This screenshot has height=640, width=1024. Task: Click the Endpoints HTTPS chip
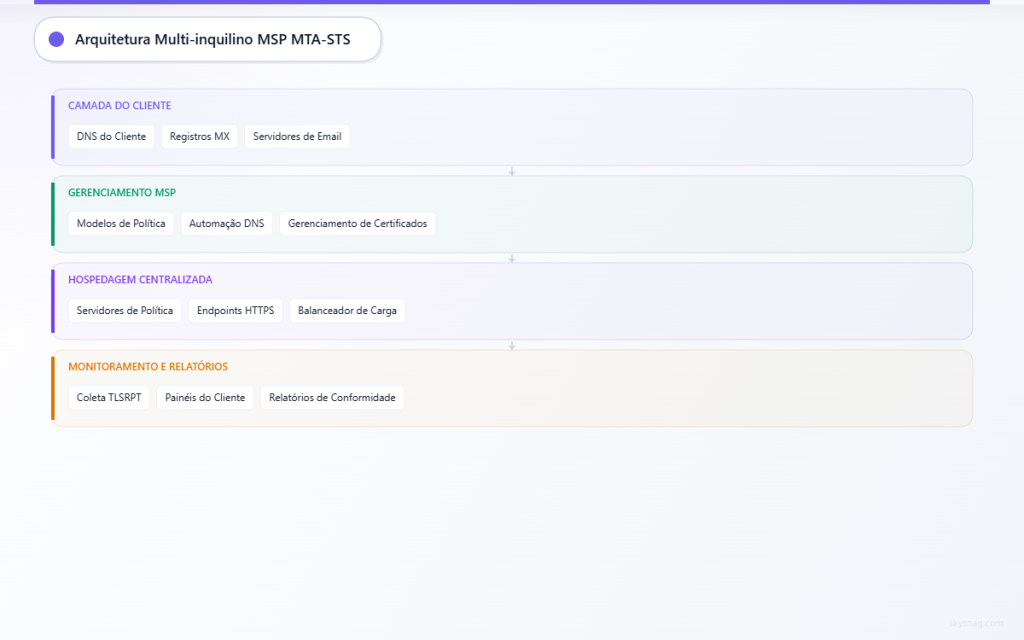(x=235, y=310)
